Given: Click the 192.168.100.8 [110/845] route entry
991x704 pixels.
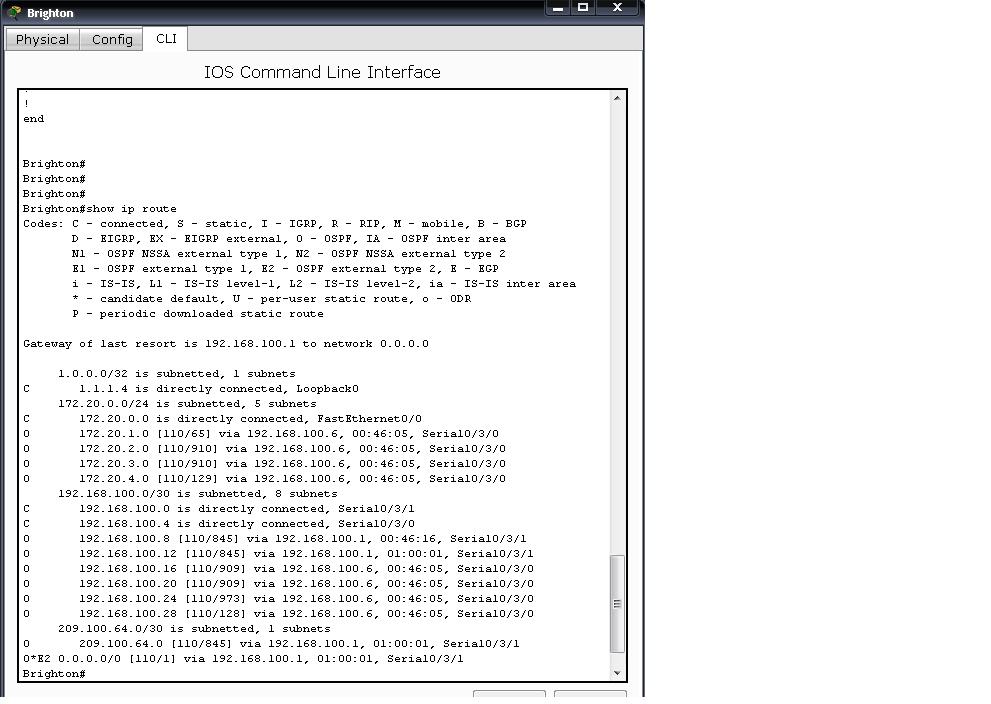Looking at the screenshot, I should (x=275, y=538).
